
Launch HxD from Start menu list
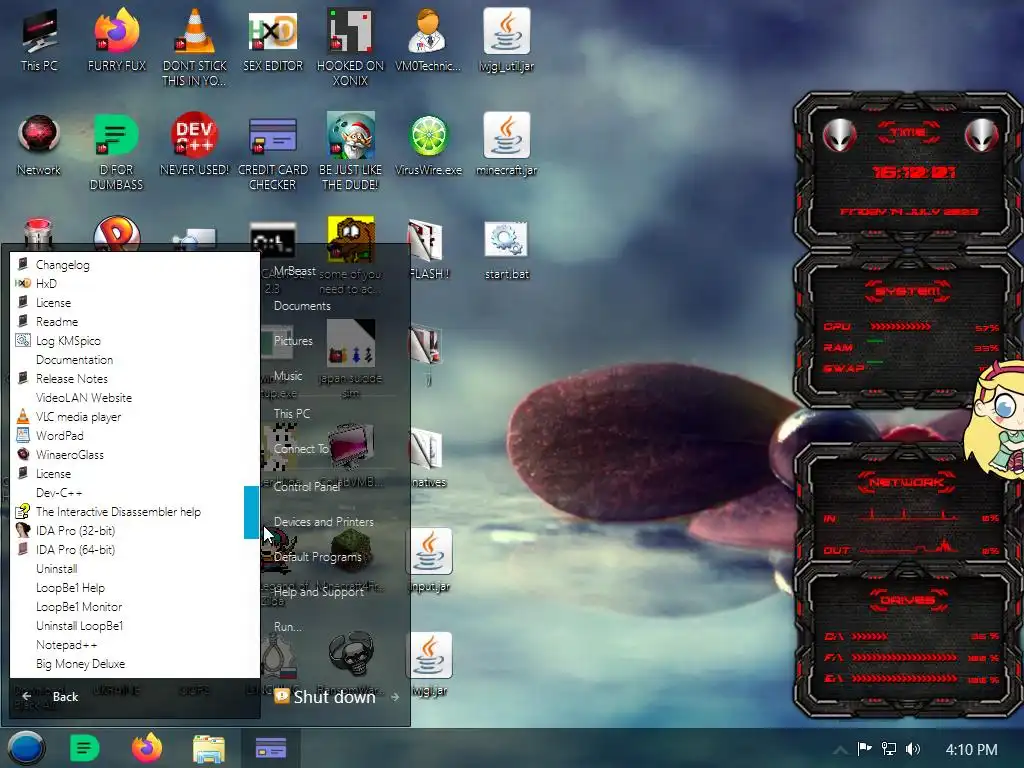(135, 283)
